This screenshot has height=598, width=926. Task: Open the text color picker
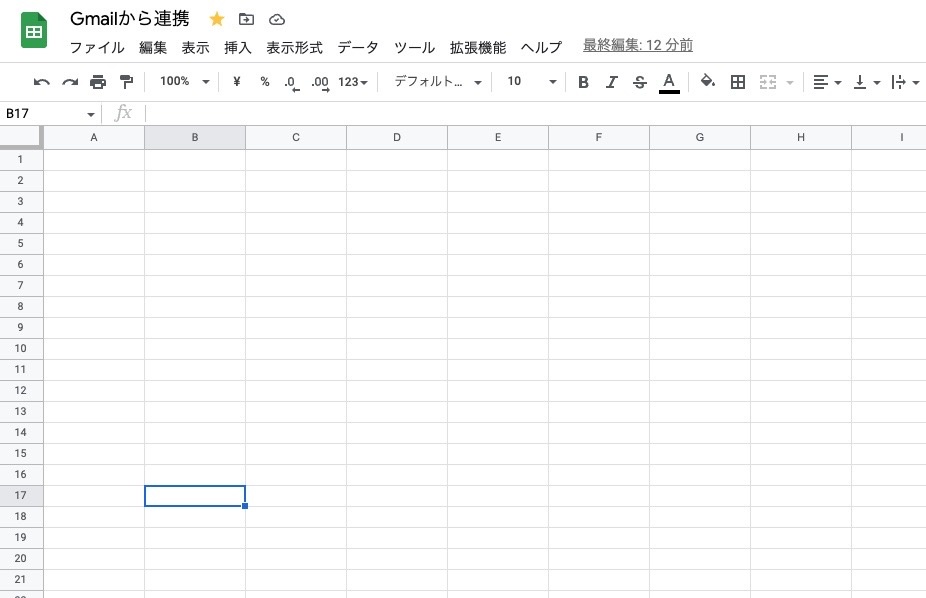[669, 83]
